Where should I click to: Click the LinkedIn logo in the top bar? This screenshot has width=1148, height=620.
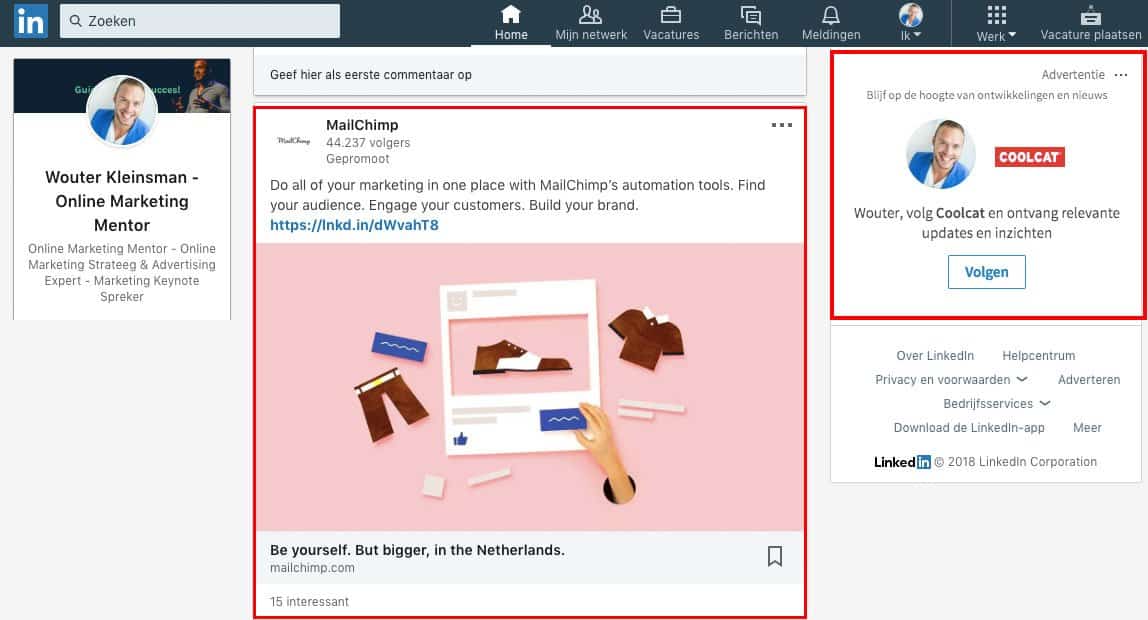coord(30,20)
